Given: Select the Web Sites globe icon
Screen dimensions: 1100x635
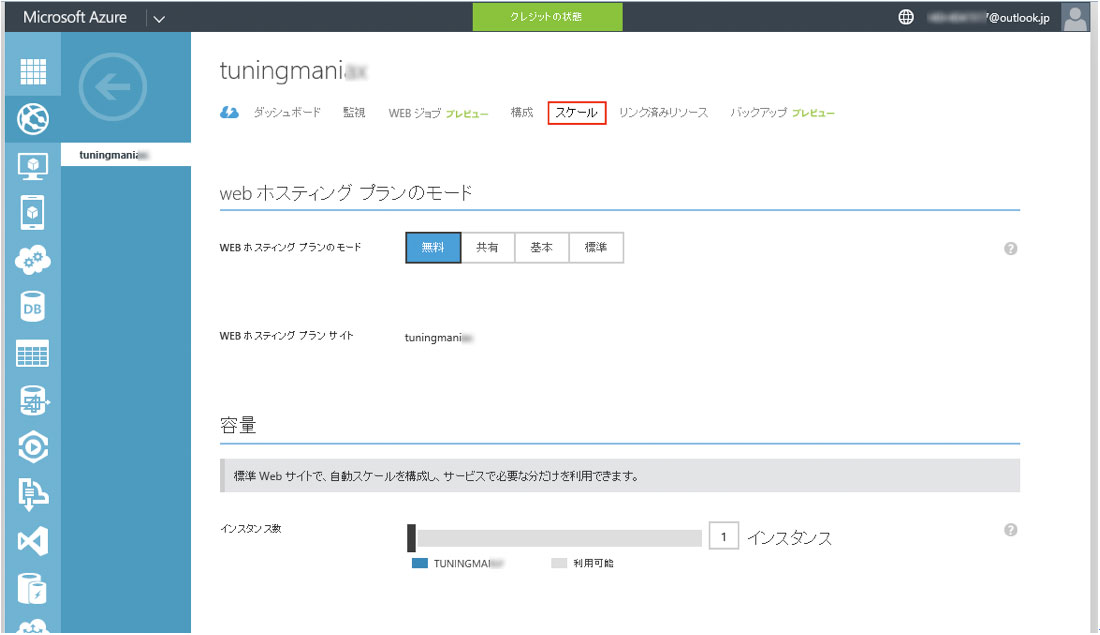Looking at the screenshot, I should 33,119.
